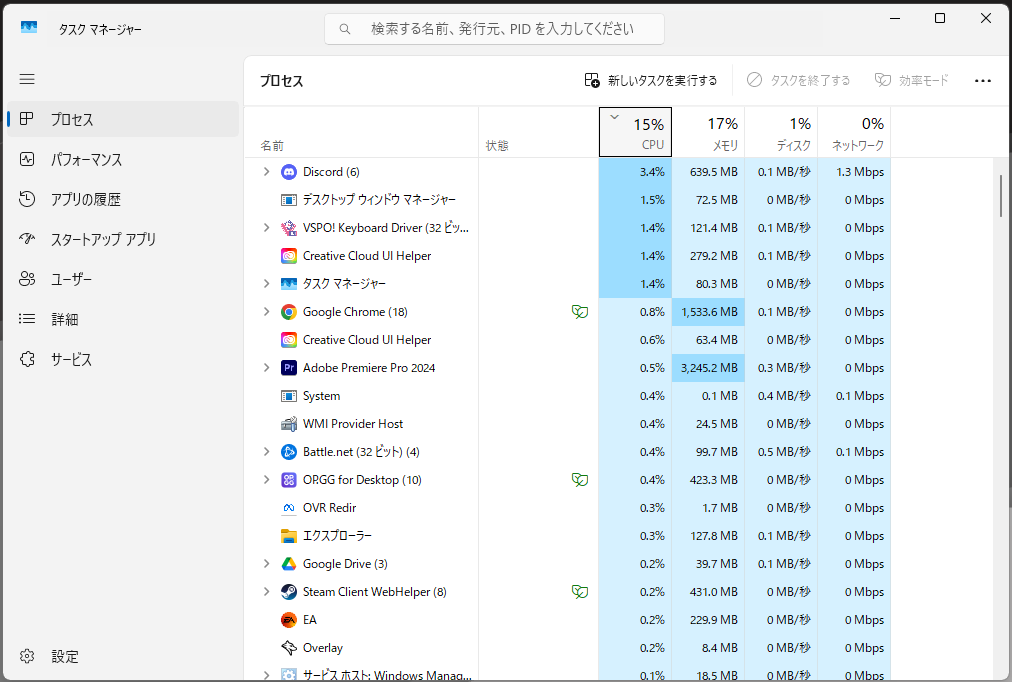Screen dimensions: 1012x682
Task: Click the Adobe Premiere Pro 2024 icon
Action: pos(289,368)
